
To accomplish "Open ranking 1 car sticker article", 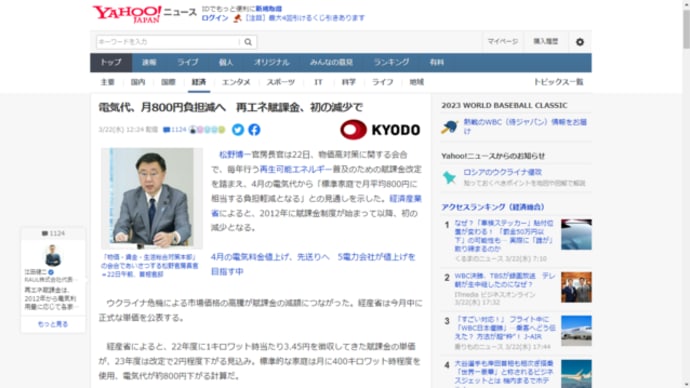I will pyautogui.click(x=504, y=236).
